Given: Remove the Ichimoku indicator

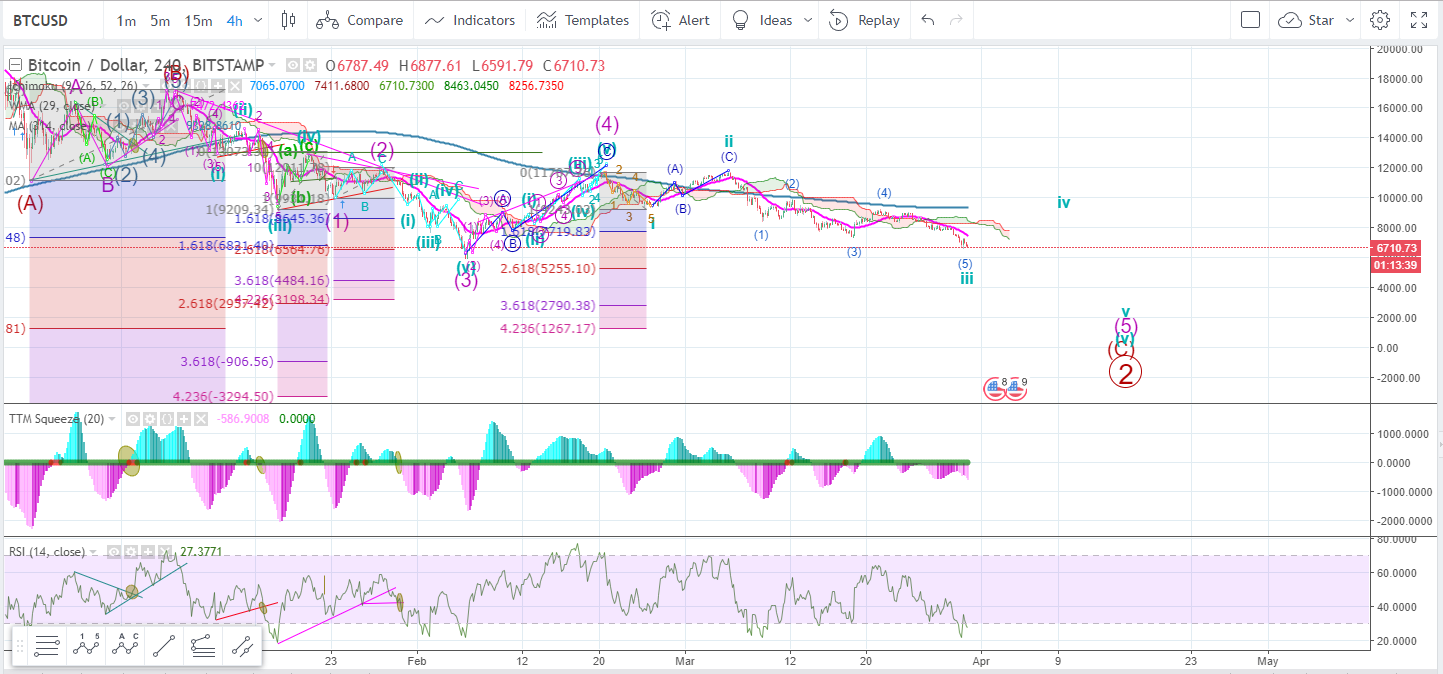Looking at the screenshot, I should [x=235, y=86].
